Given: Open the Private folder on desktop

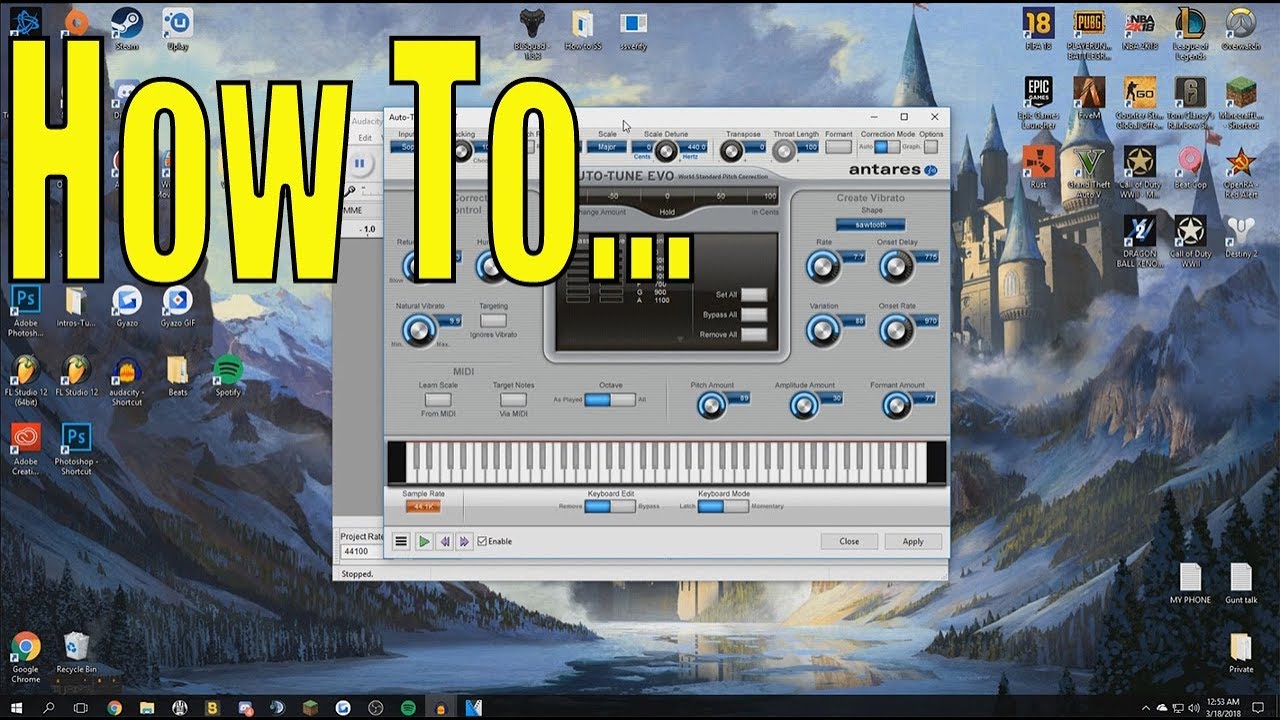Looking at the screenshot, I should [x=1240, y=652].
